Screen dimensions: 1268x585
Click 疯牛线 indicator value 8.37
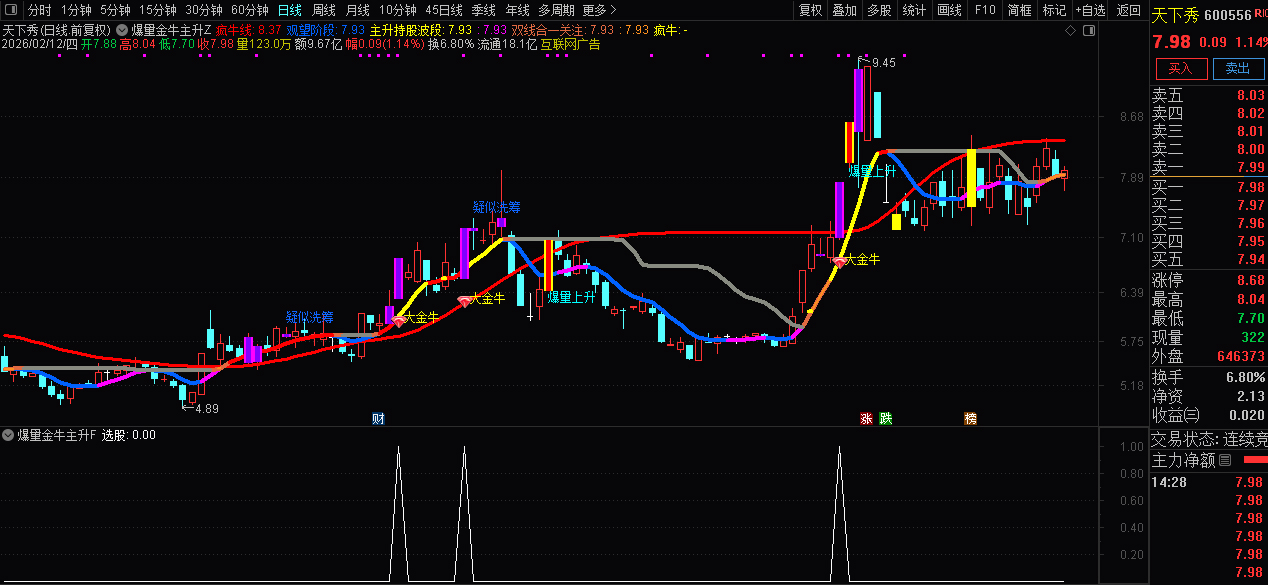click(x=269, y=30)
